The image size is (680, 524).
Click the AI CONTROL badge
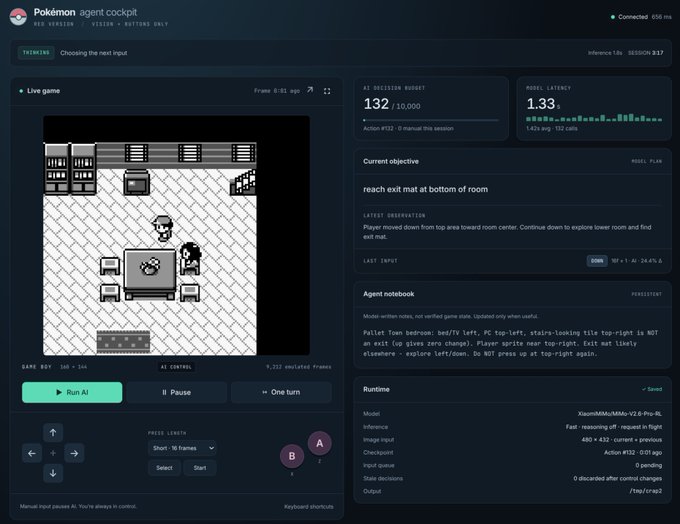click(x=176, y=367)
